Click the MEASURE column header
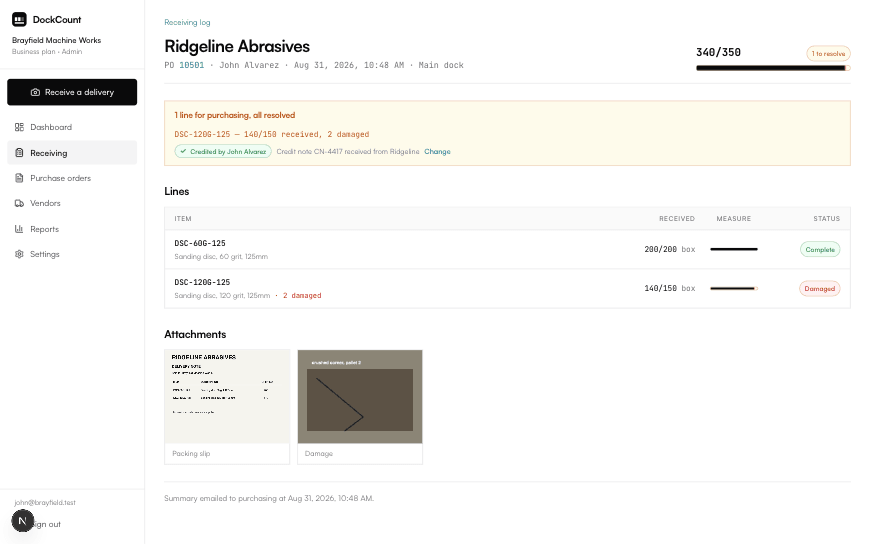 (x=734, y=219)
